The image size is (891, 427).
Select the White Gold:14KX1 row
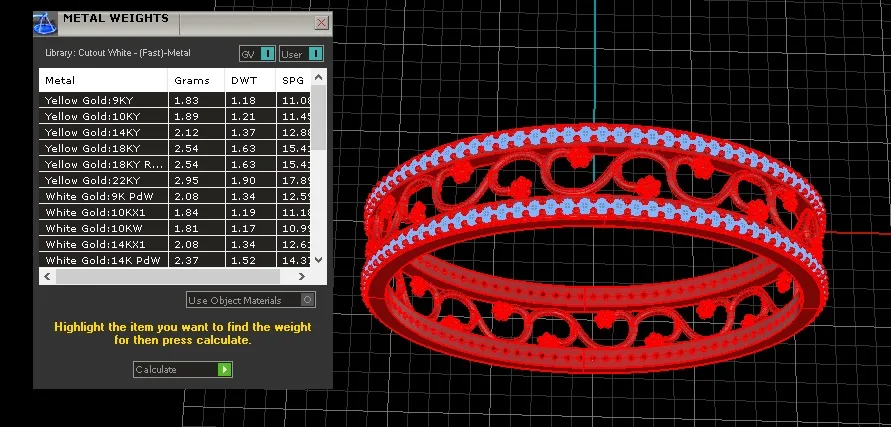coord(175,244)
